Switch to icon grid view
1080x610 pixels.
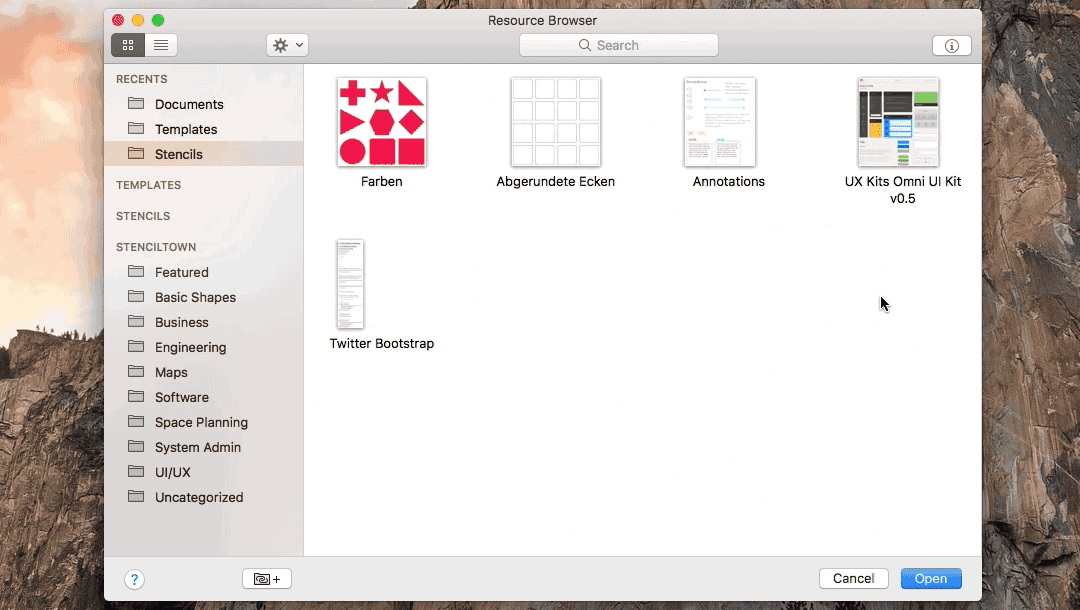coord(128,45)
